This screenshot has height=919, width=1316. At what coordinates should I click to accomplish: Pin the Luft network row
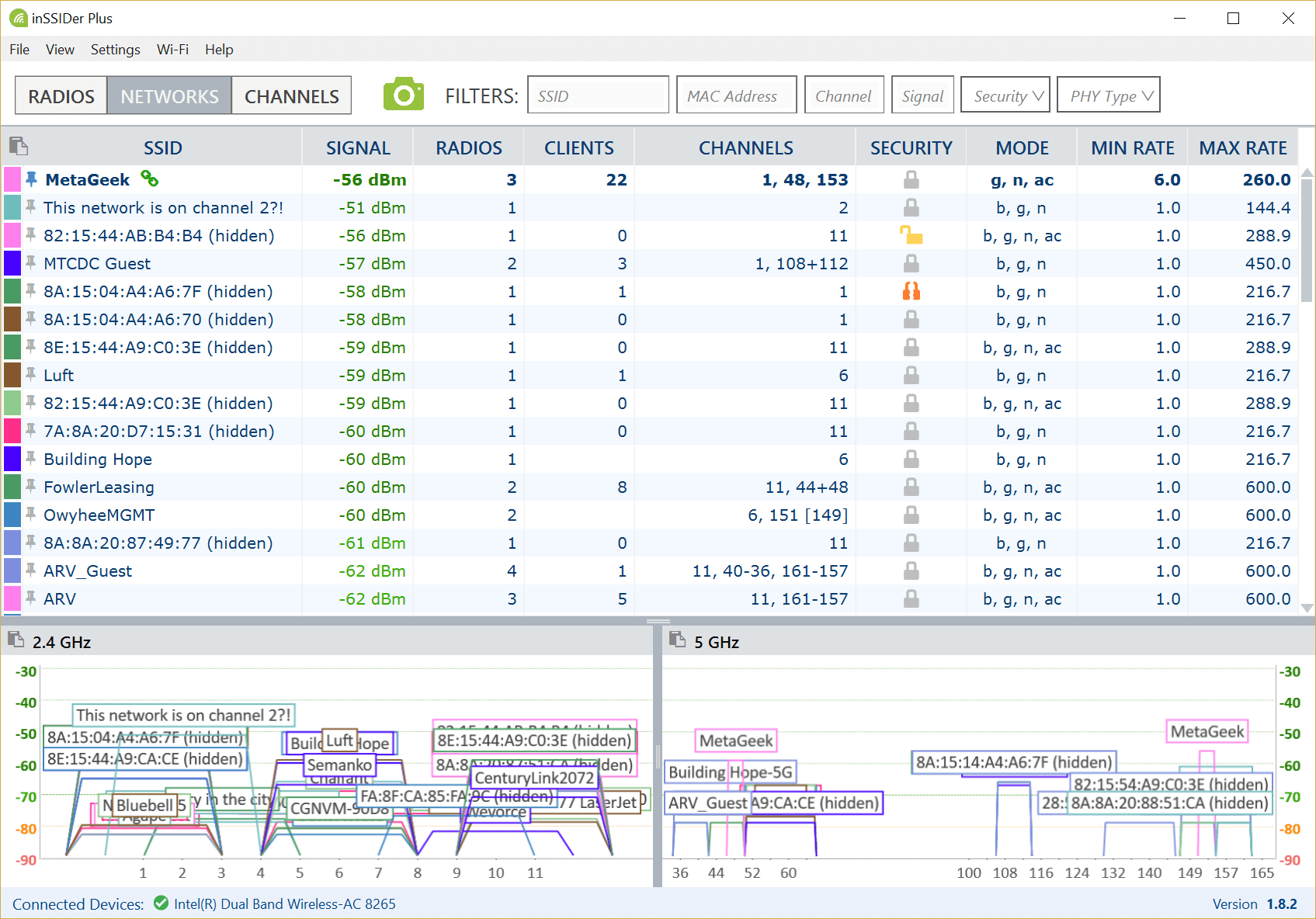(x=31, y=374)
